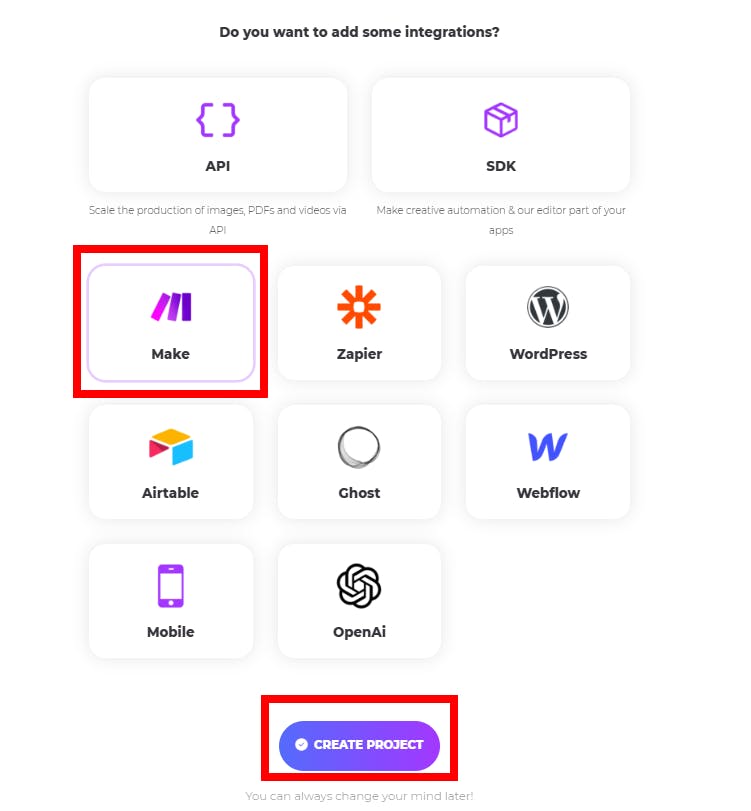Toggle the Make integration card

click(171, 323)
